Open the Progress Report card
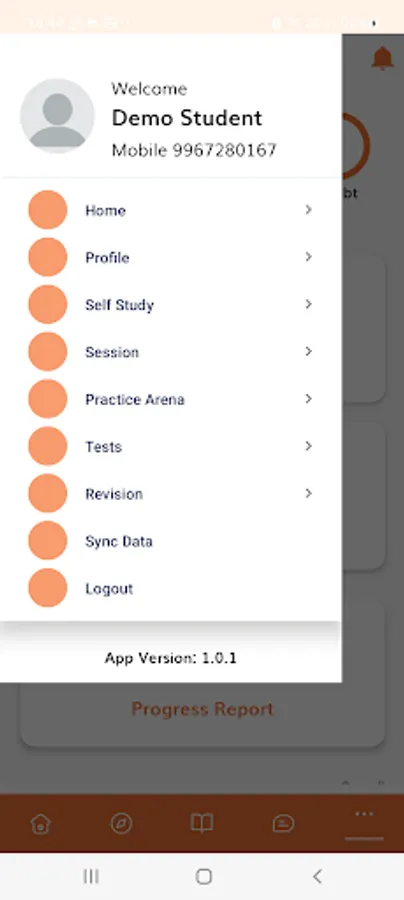 pos(202,709)
